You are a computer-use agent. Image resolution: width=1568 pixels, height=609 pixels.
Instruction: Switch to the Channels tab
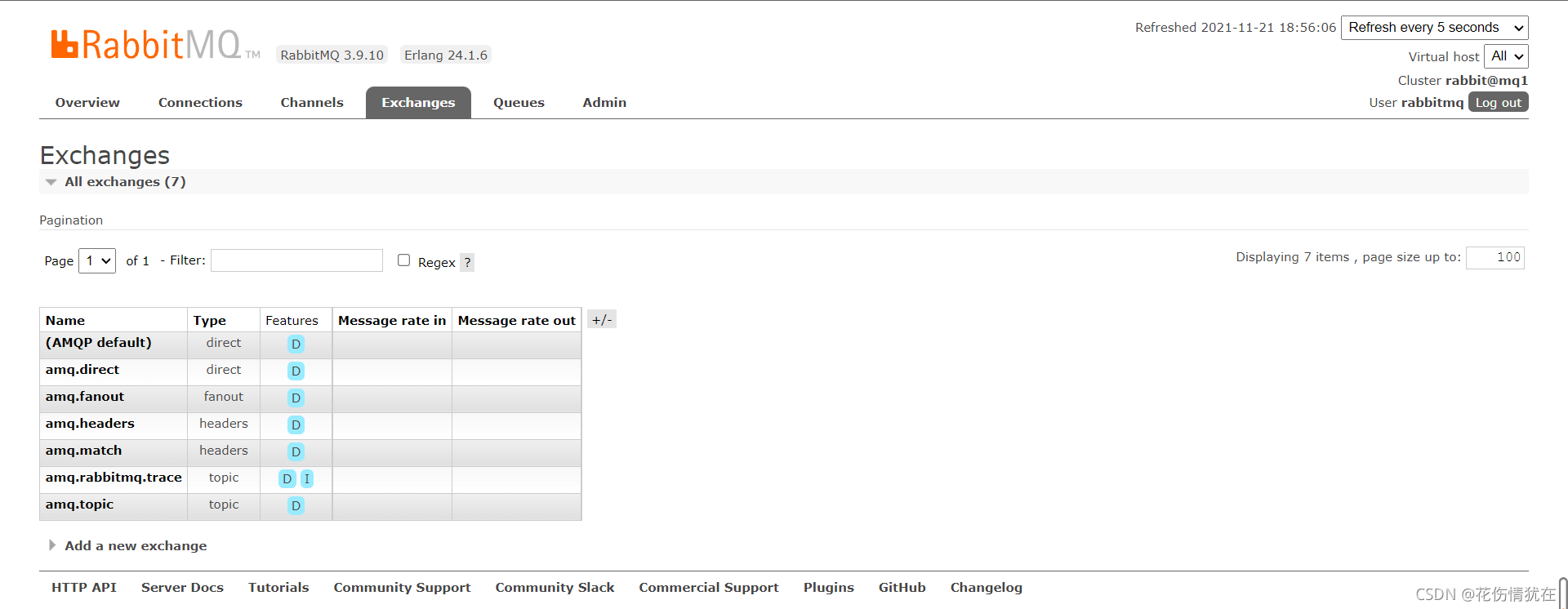tap(312, 102)
